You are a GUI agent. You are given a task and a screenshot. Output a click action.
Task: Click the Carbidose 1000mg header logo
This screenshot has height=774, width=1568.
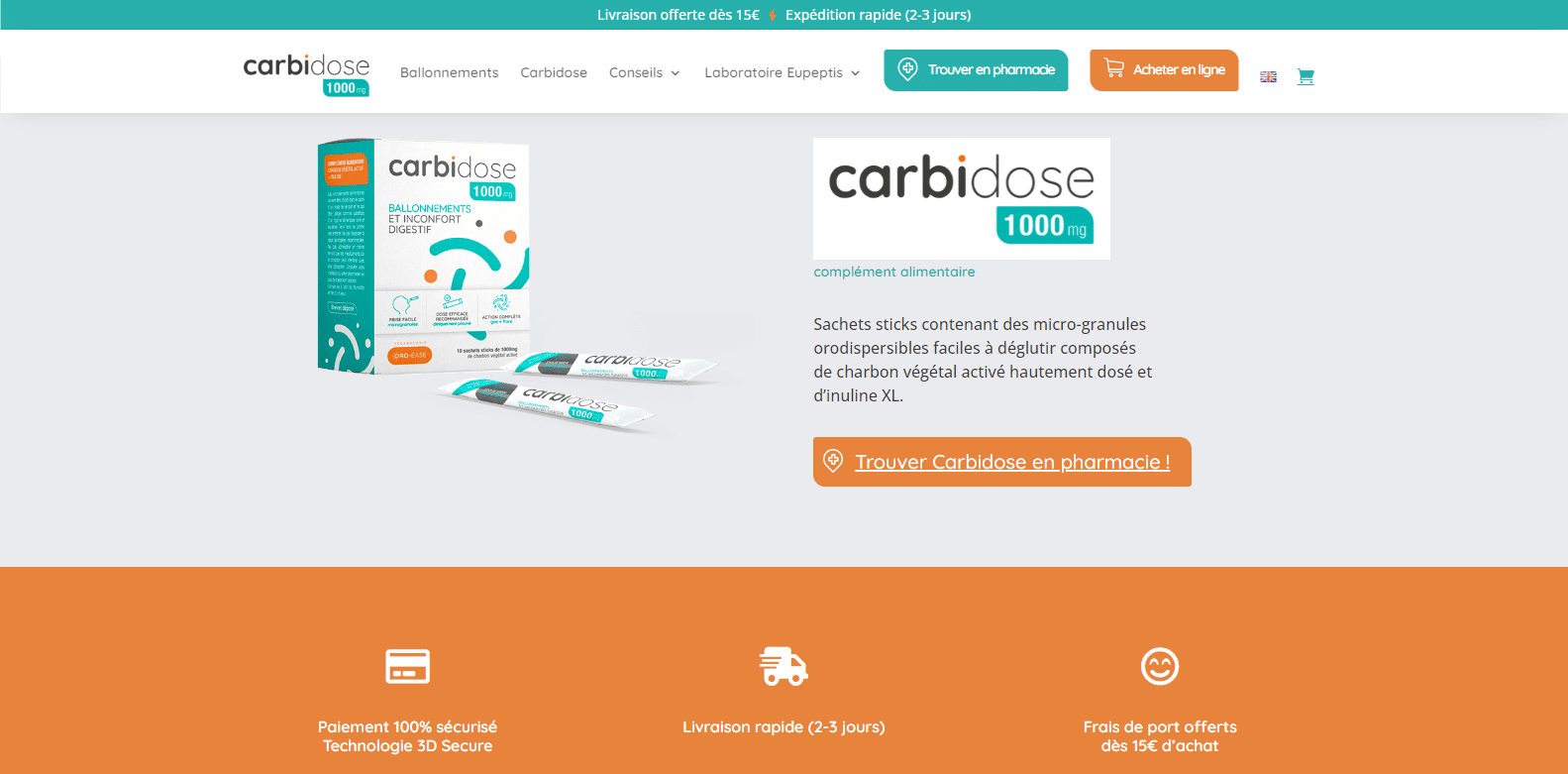pyautogui.click(x=306, y=74)
